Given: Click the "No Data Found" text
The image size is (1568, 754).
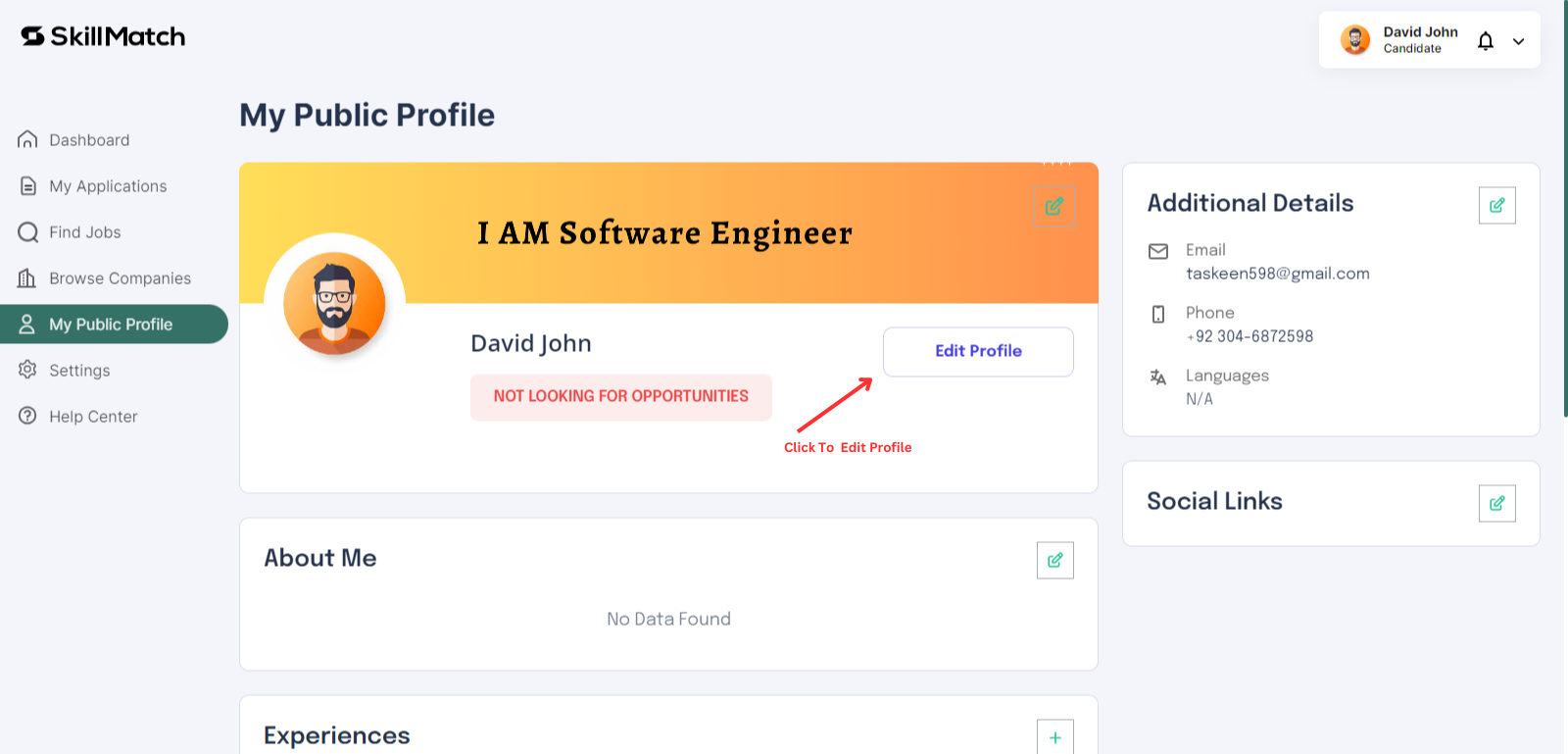Looking at the screenshot, I should click(x=669, y=619).
